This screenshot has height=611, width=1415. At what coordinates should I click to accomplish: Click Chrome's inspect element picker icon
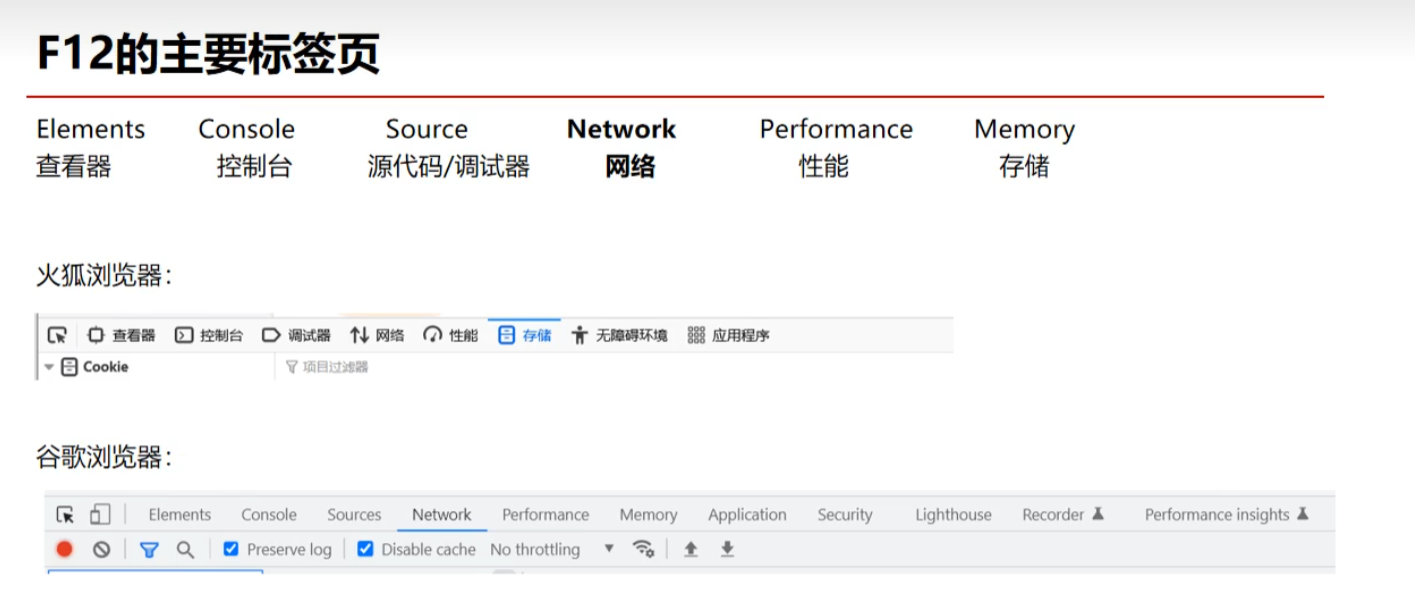[65, 515]
